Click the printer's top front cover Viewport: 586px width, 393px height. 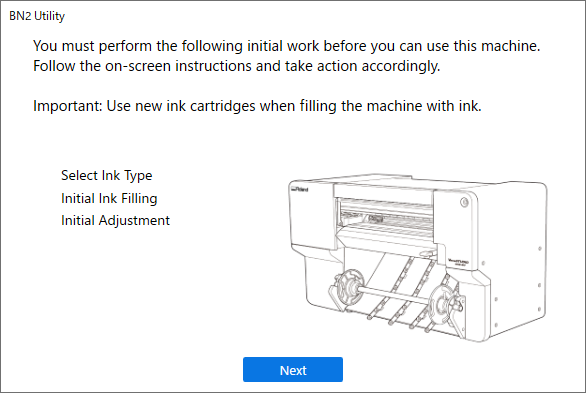click(383, 192)
